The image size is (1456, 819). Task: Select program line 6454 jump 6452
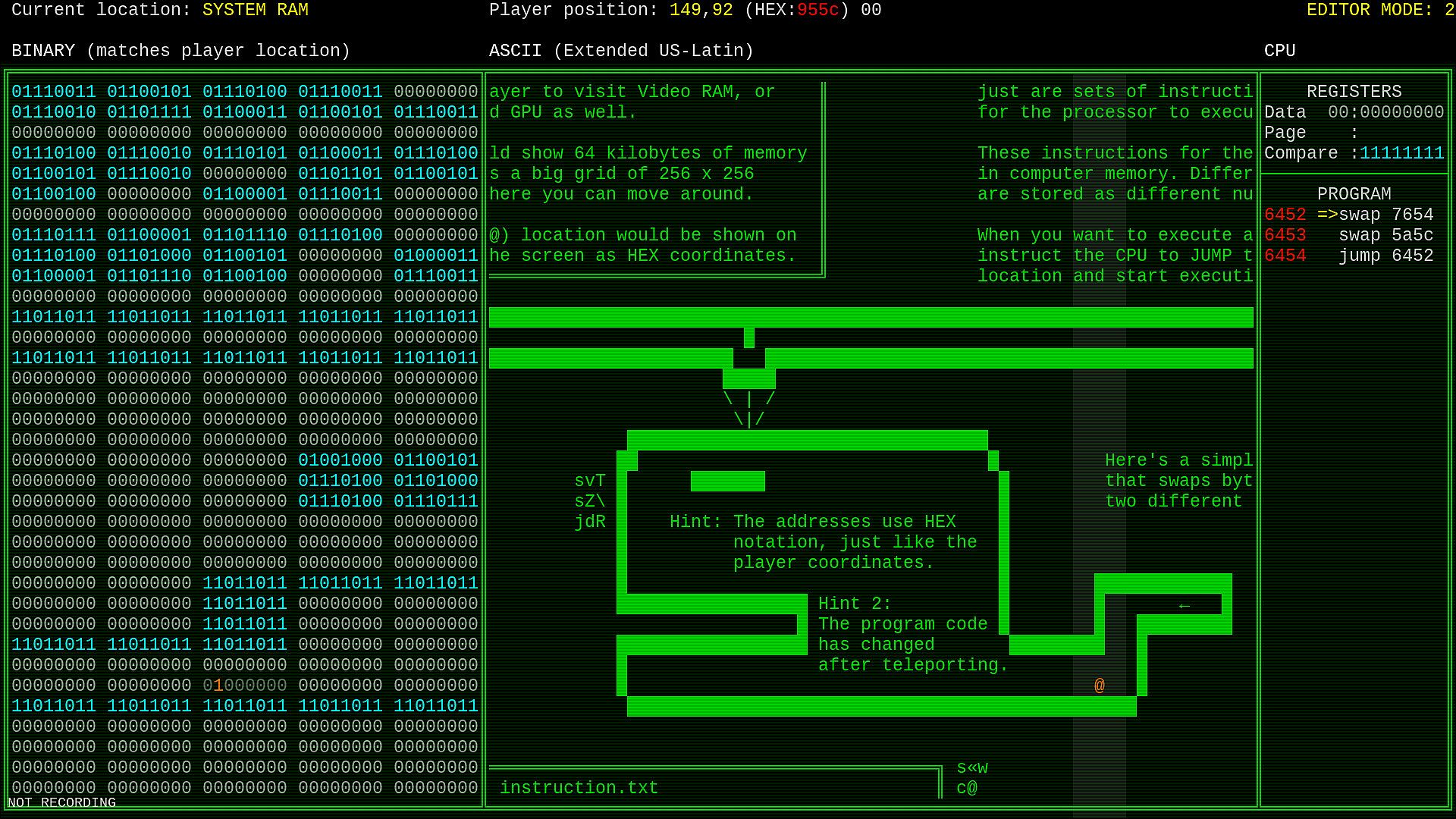(x=1349, y=256)
